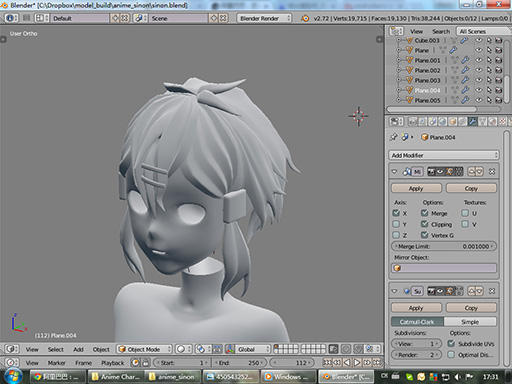The image size is (512, 384).
Task: Open the Object properties tab (orange cube)
Action: coord(452,122)
